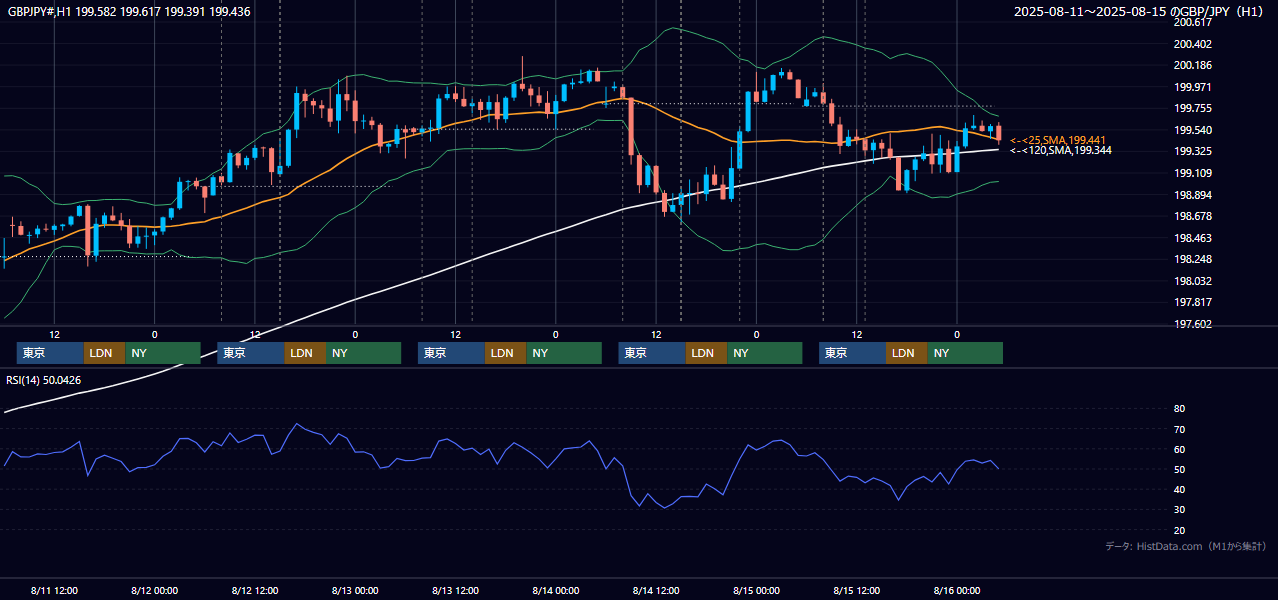Click the first 東京 session box
Viewport: 1278px width, 600px height.
(50, 353)
